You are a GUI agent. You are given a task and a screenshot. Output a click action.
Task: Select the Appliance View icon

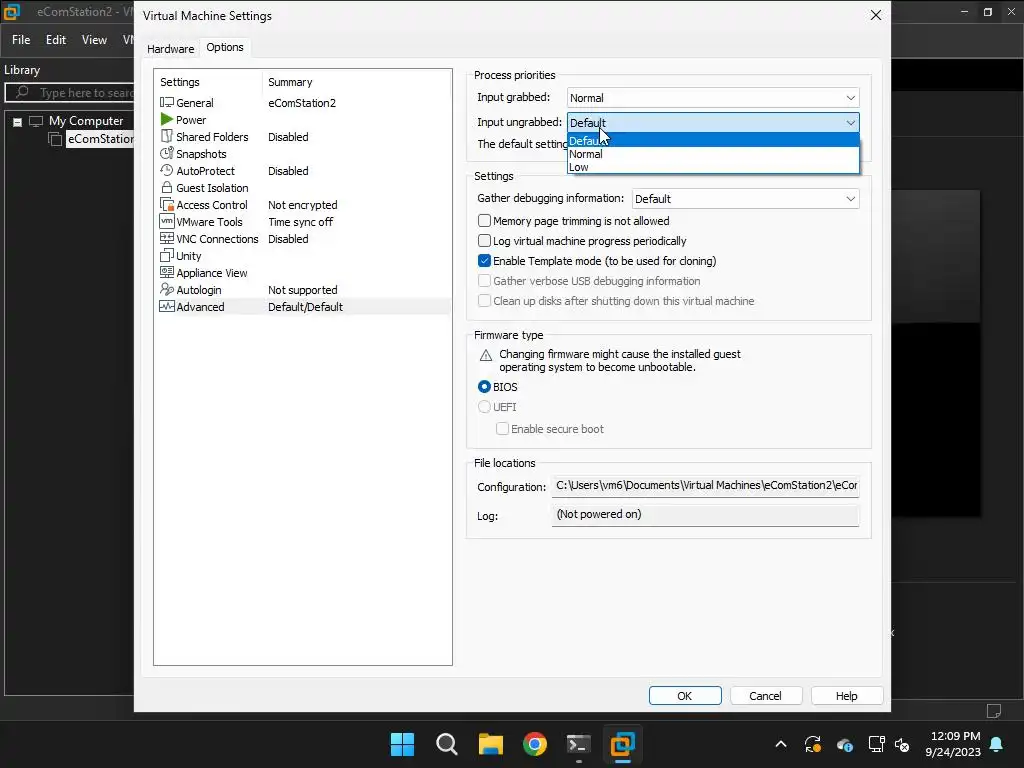tap(167, 272)
